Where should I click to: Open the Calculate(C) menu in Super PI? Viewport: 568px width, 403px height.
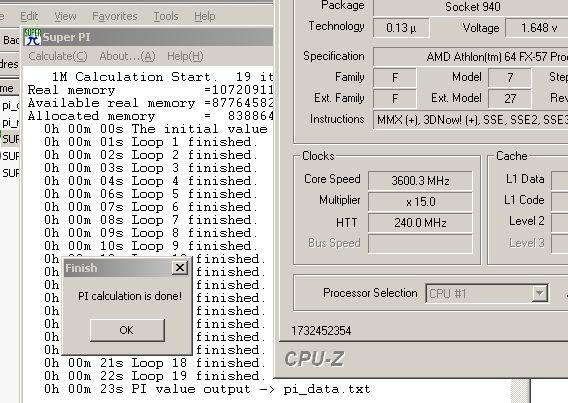tap(58, 56)
